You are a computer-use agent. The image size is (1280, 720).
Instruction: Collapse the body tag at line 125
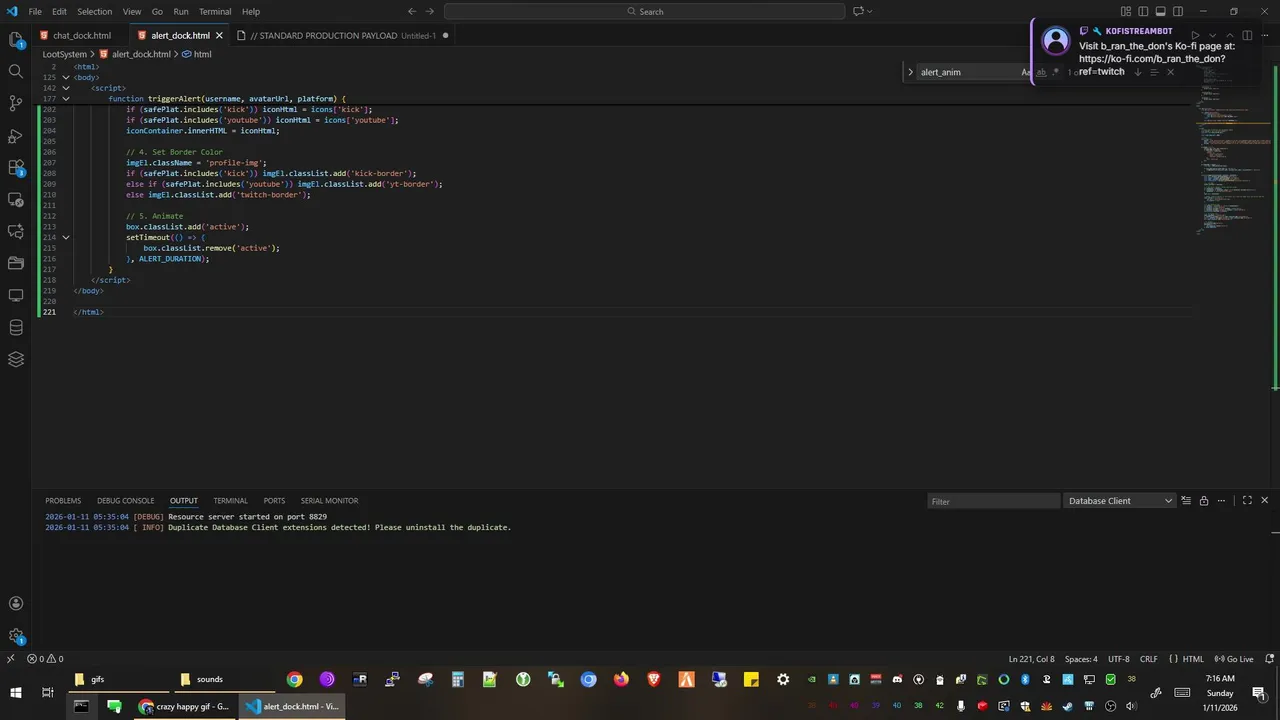(x=66, y=77)
